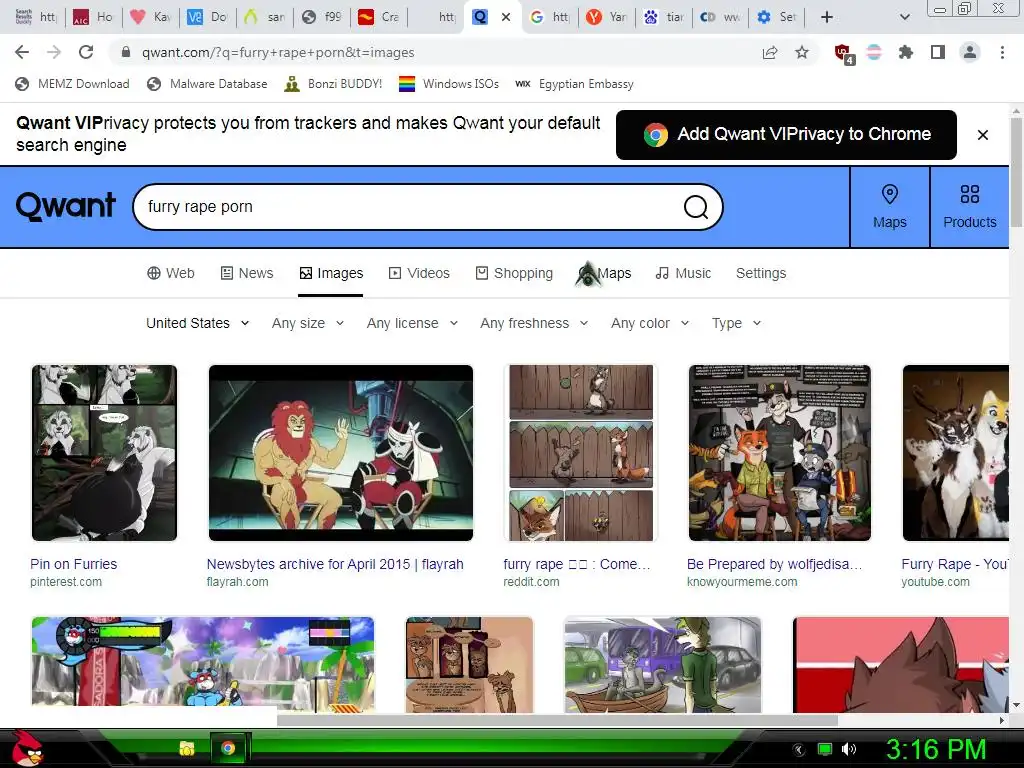Expand the Type filter dropdown
This screenshot has height=768, width=1024.
(x=736, y=323)
